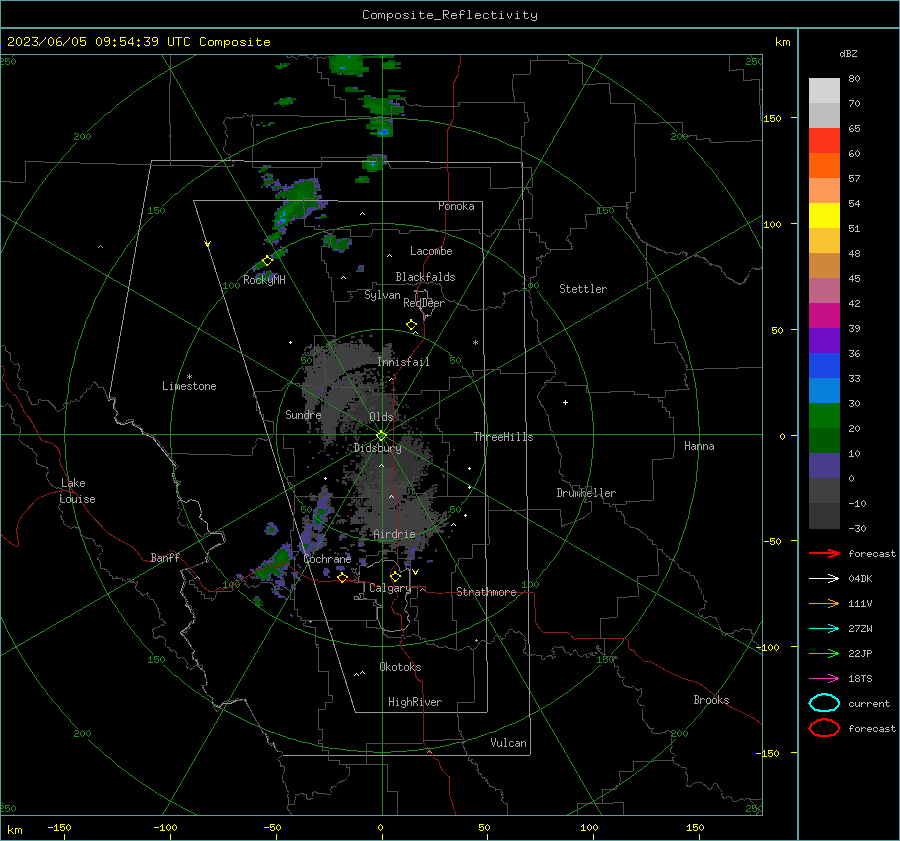This screenshot has height=841, width=900.
Task: Click the white plus marker east of ThreeHills
Action: coord(565,402)
